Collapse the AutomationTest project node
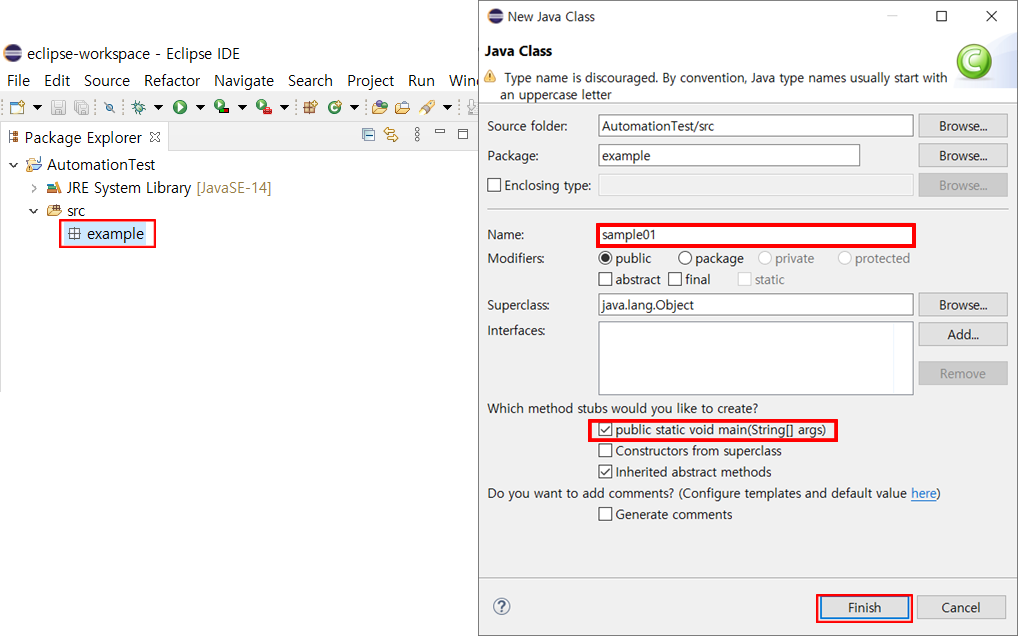Image resolution: width=1018 pixels, height=636 pixels. click(x=14, y=165)
